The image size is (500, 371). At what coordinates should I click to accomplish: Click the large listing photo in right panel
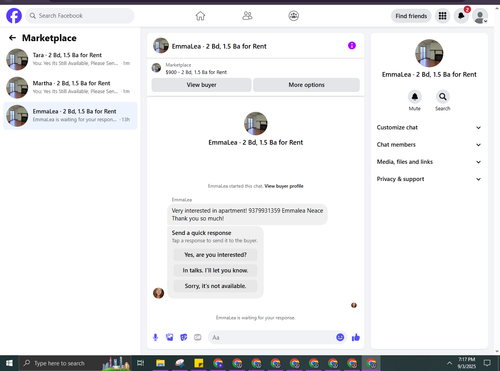coord(429,53)
